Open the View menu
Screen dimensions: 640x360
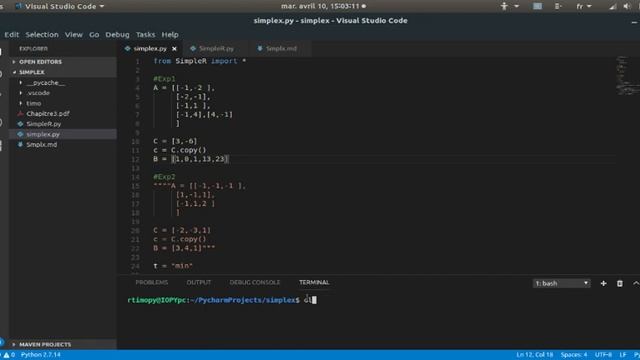pyautogui.click(x=73, y=35)
